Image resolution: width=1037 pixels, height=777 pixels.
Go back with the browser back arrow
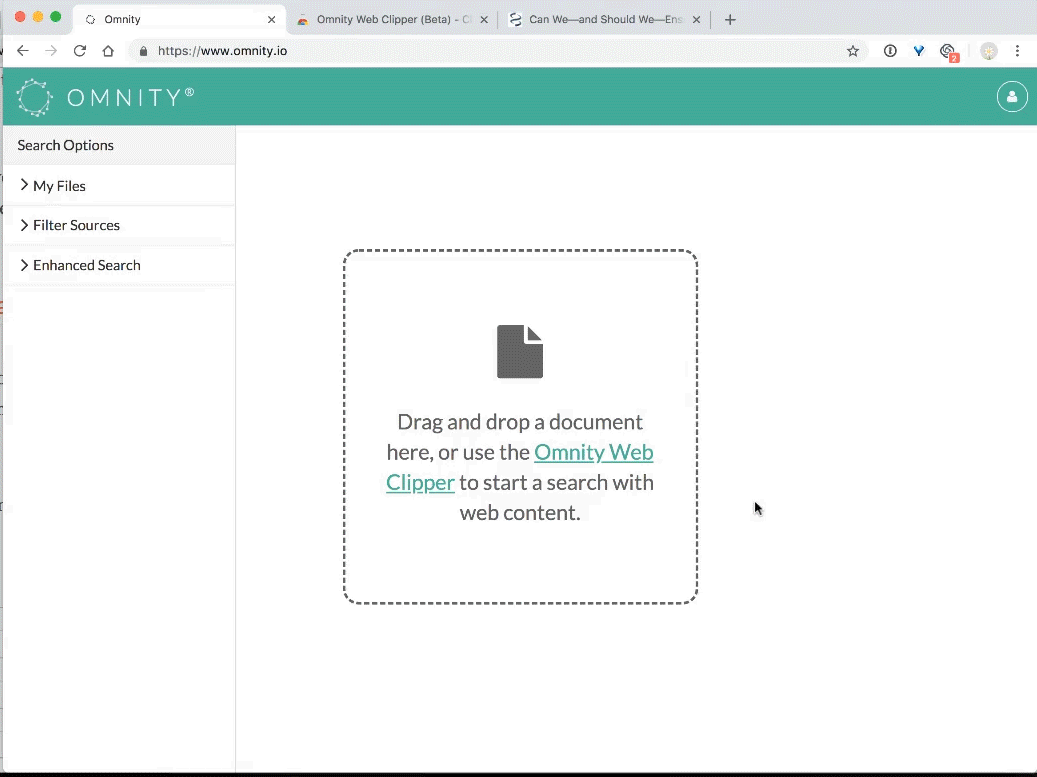22,51
